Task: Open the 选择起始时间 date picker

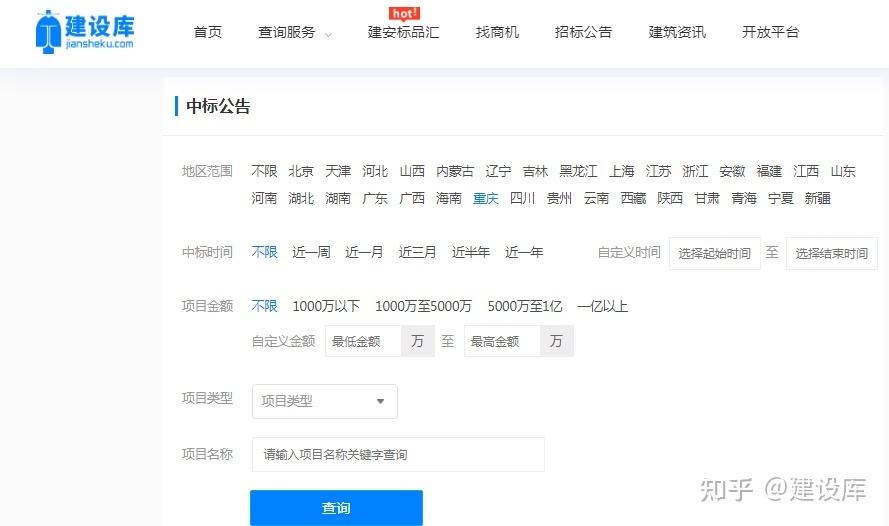Action: [715, 253]
